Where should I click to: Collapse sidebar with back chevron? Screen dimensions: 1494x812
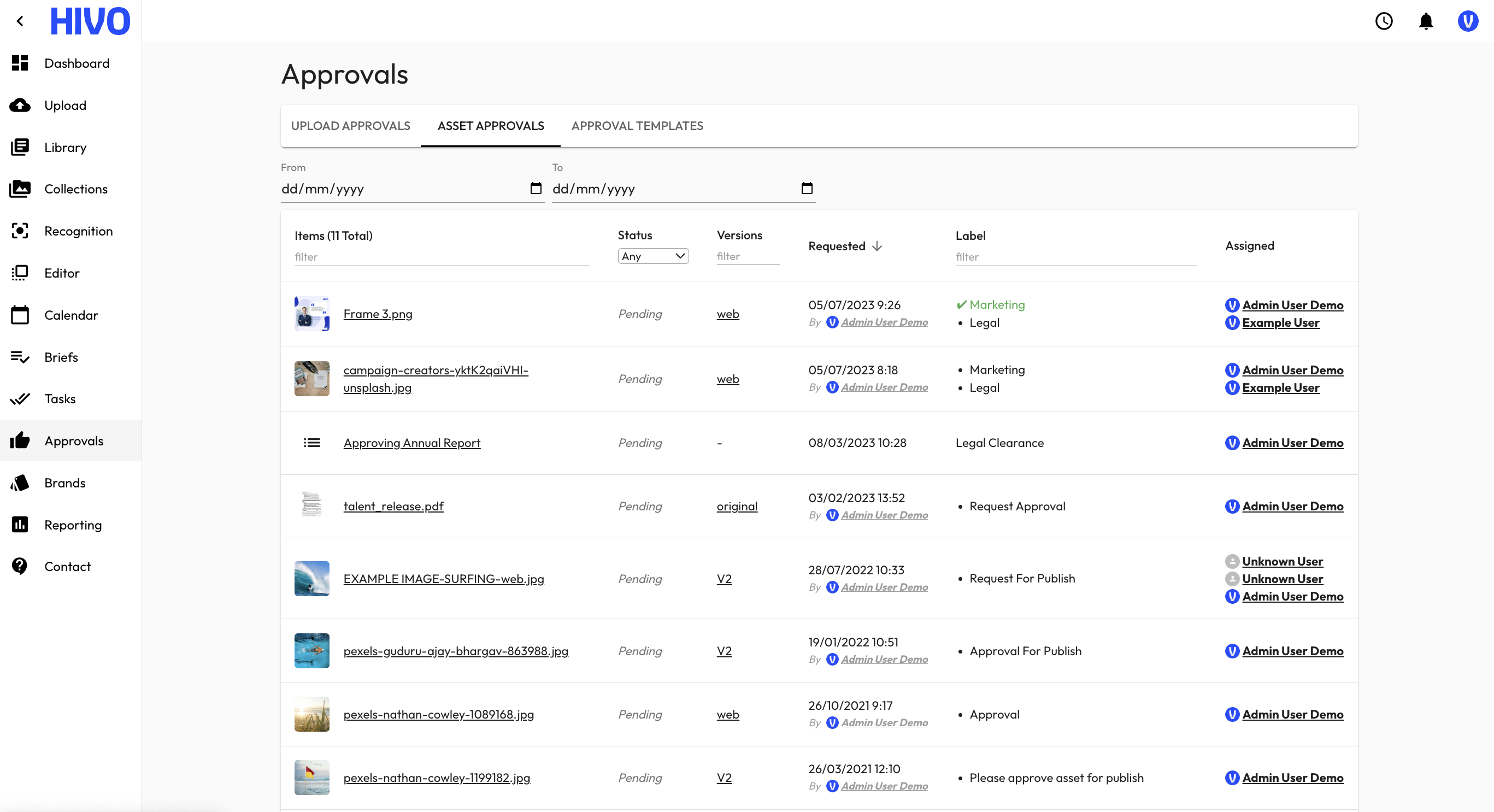(x=20, y=21)
